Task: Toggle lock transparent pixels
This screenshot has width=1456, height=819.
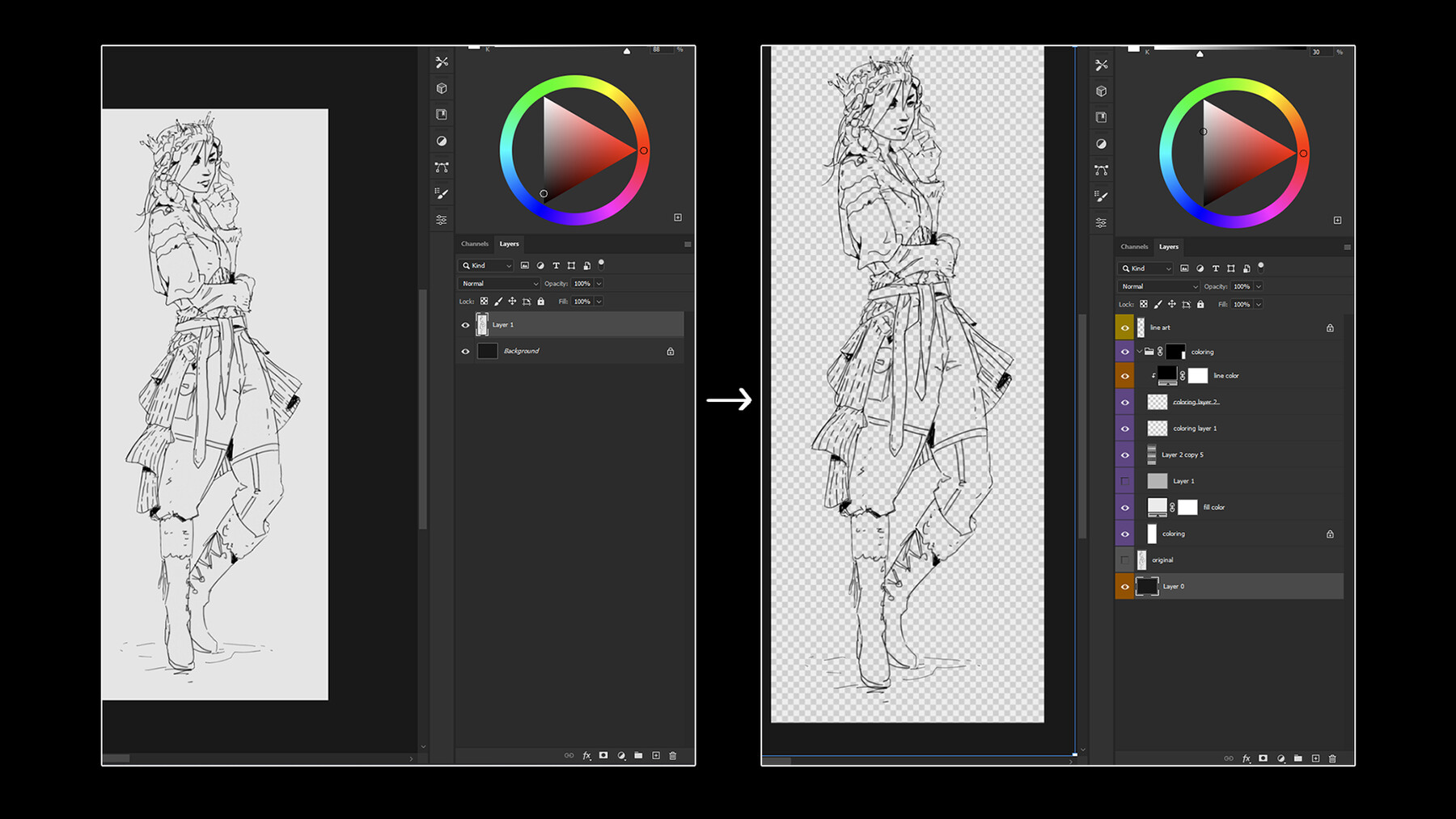Action: 483,301
